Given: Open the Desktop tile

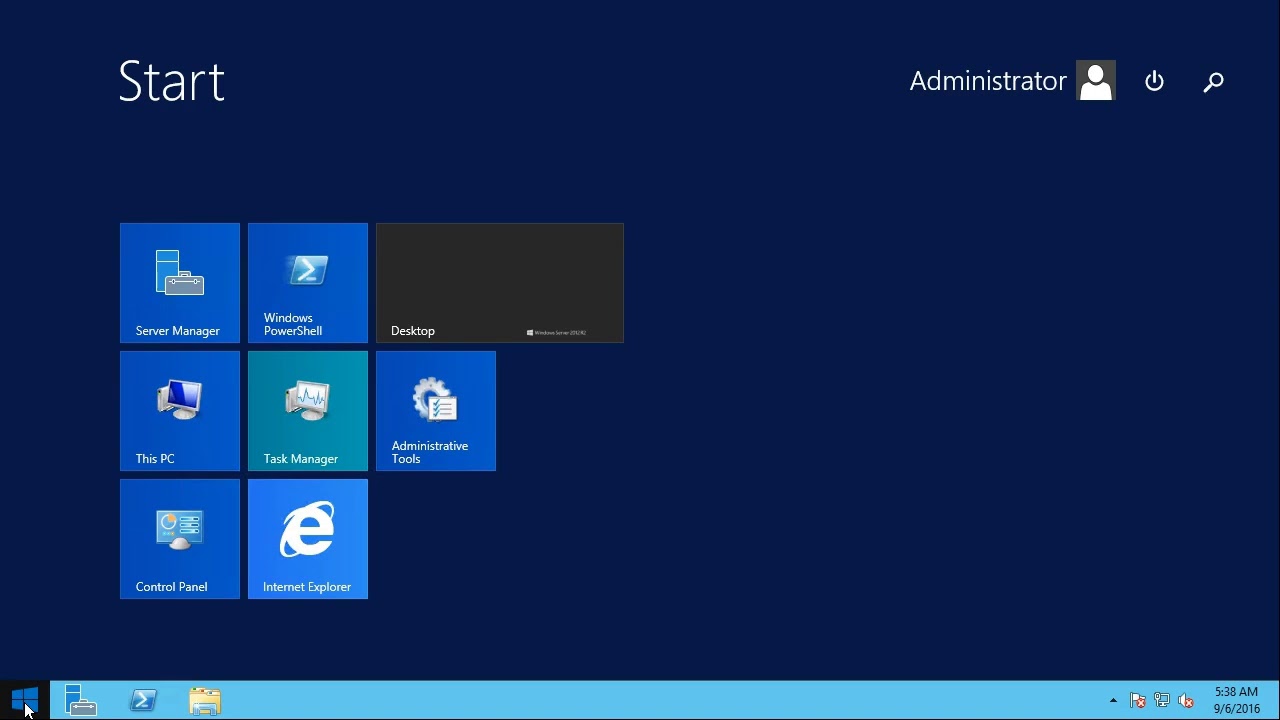Looking at the screenshot, I should 500,283.
